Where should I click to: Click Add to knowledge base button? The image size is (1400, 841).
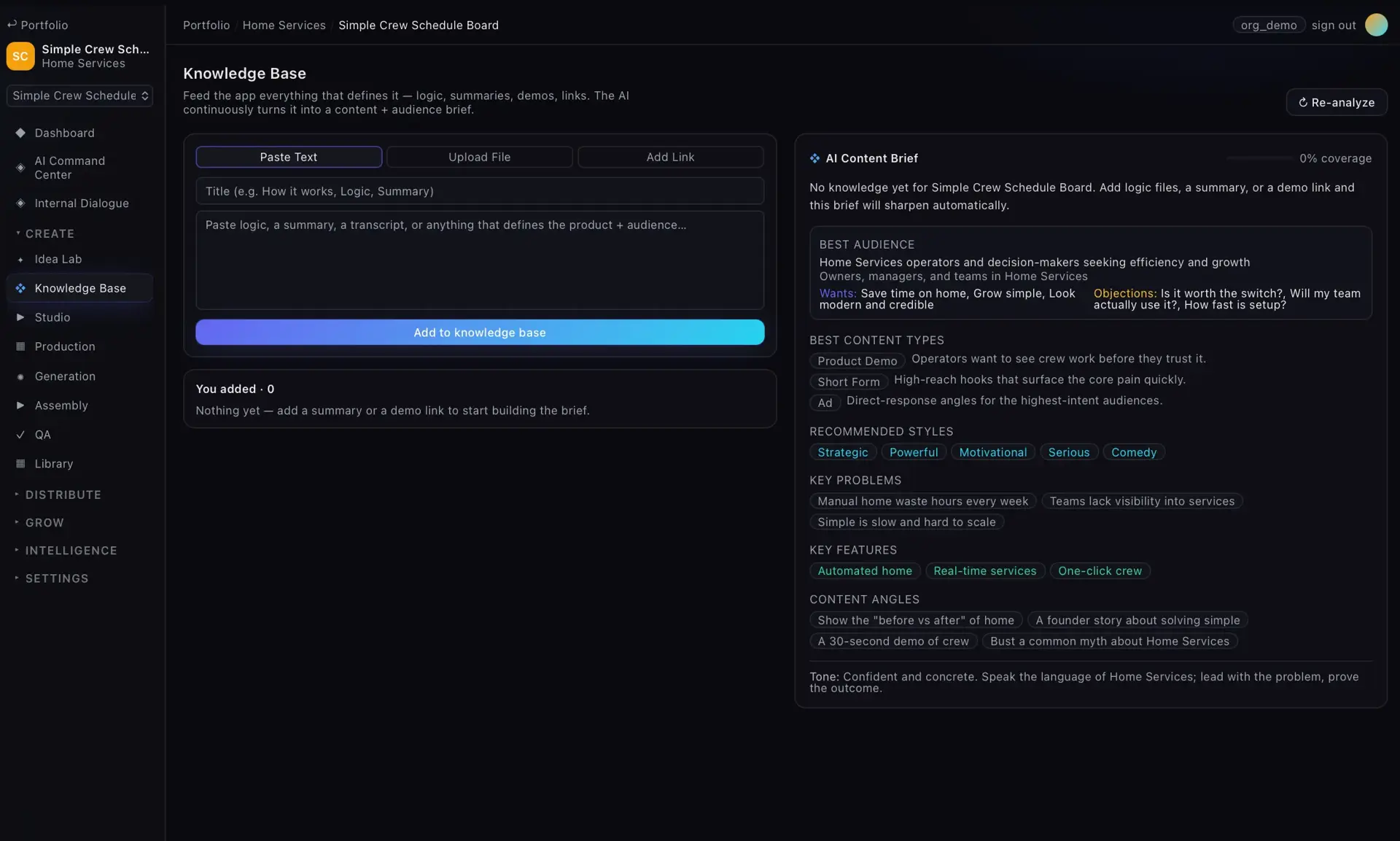pos(480,332)
